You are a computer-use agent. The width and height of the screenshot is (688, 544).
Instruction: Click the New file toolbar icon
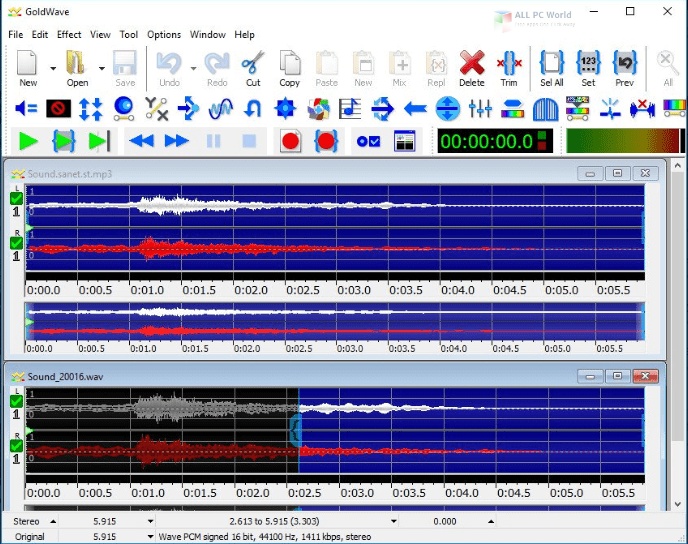coord(28,68)
